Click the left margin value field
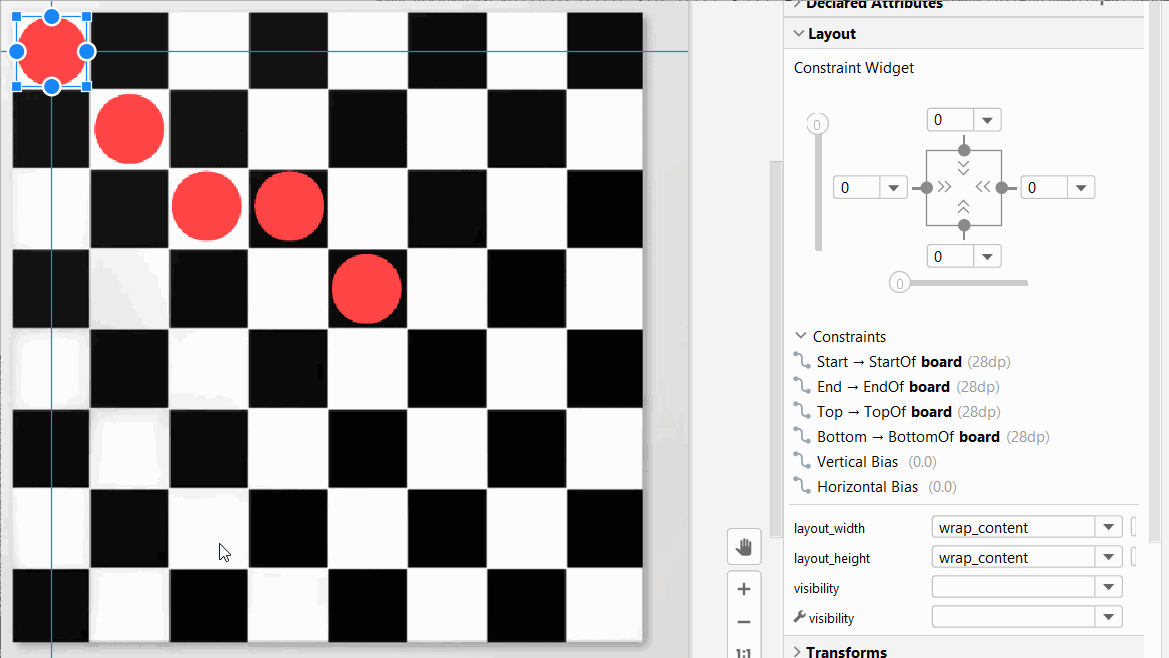This screenshot has height=658, width=1169. [857, 188]
